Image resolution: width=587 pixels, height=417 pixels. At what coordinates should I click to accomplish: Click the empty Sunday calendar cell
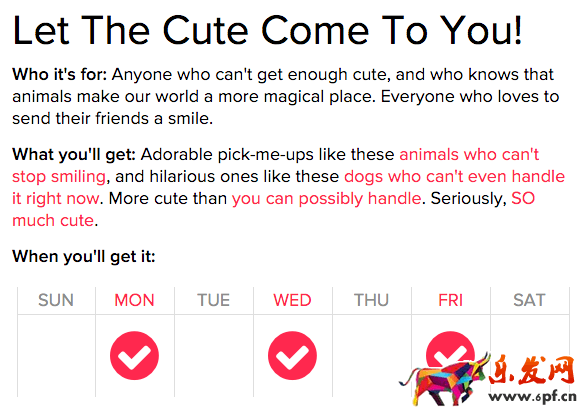56,356
